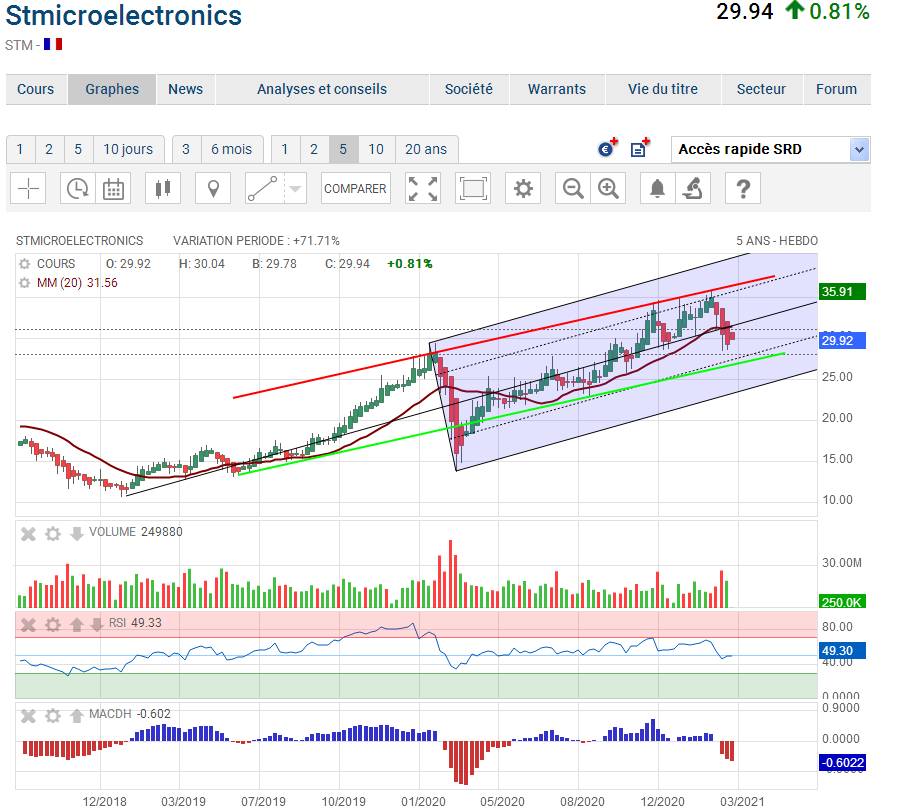Add to portfolio euro plus icon
912x812 pixels.
click(x=607, y=148)
